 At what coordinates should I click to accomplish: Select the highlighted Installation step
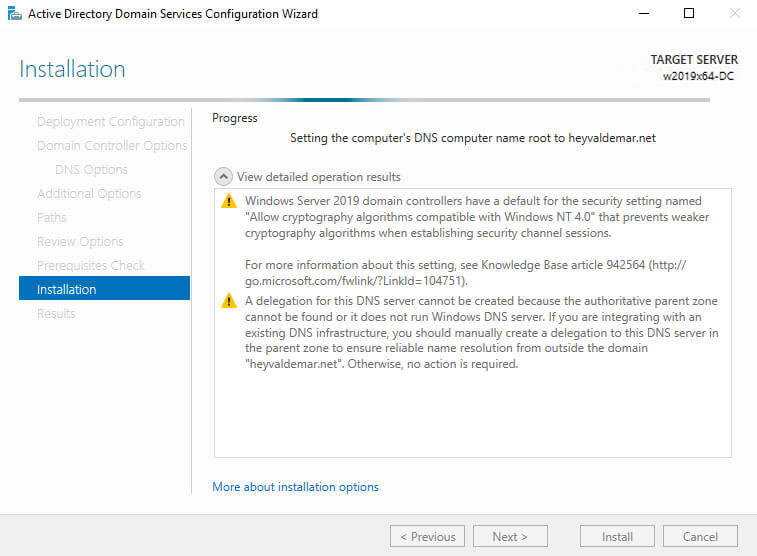pos(104,288)
